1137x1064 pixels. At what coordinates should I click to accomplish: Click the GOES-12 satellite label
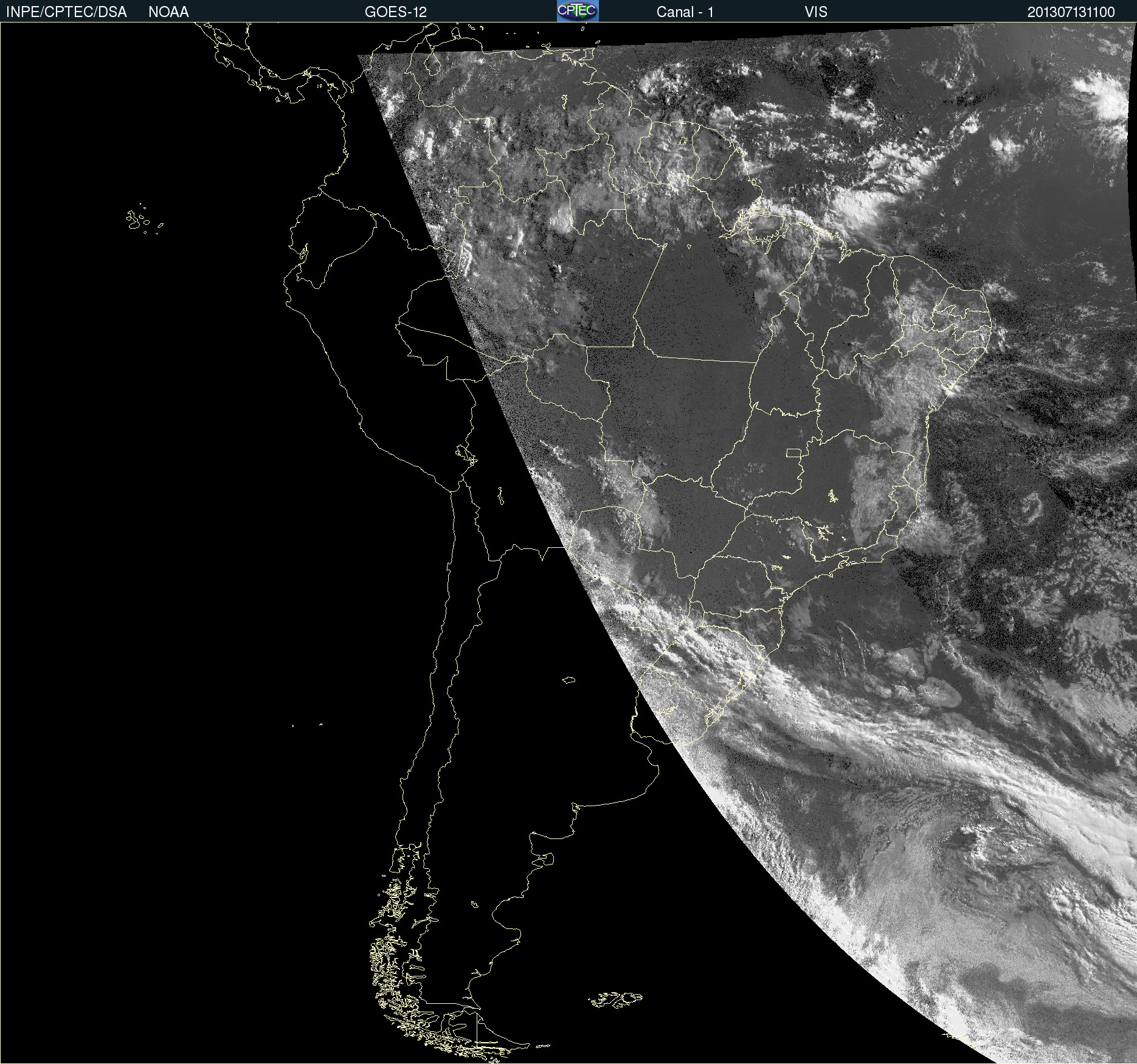click(396, 12)
